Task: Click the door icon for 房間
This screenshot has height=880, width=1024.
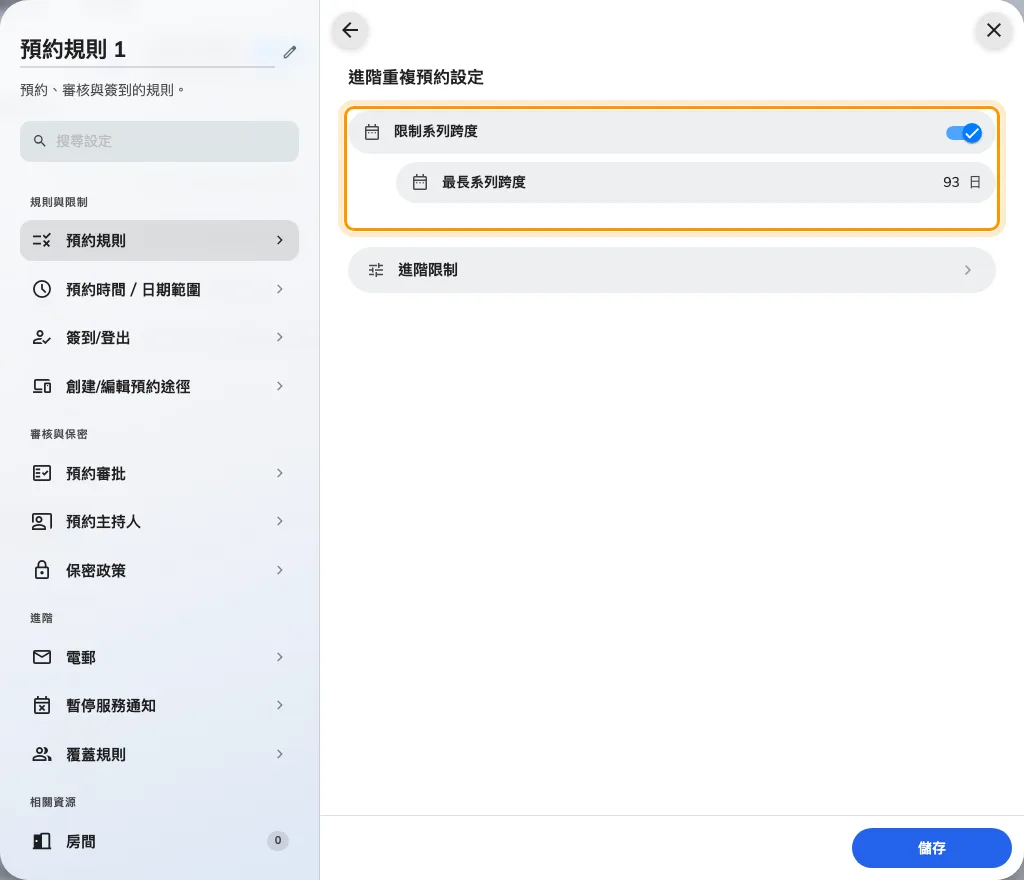Action: pyautogui.click(x=42, y=841)
